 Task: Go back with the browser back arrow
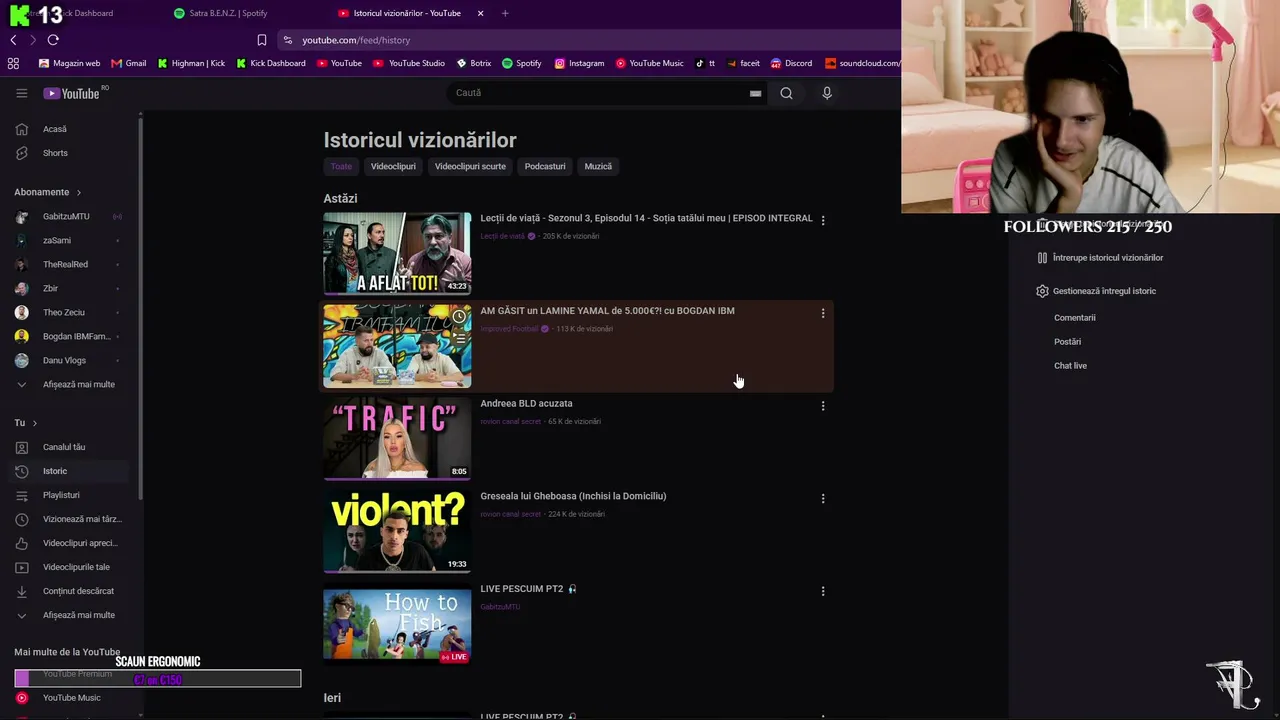13,40
